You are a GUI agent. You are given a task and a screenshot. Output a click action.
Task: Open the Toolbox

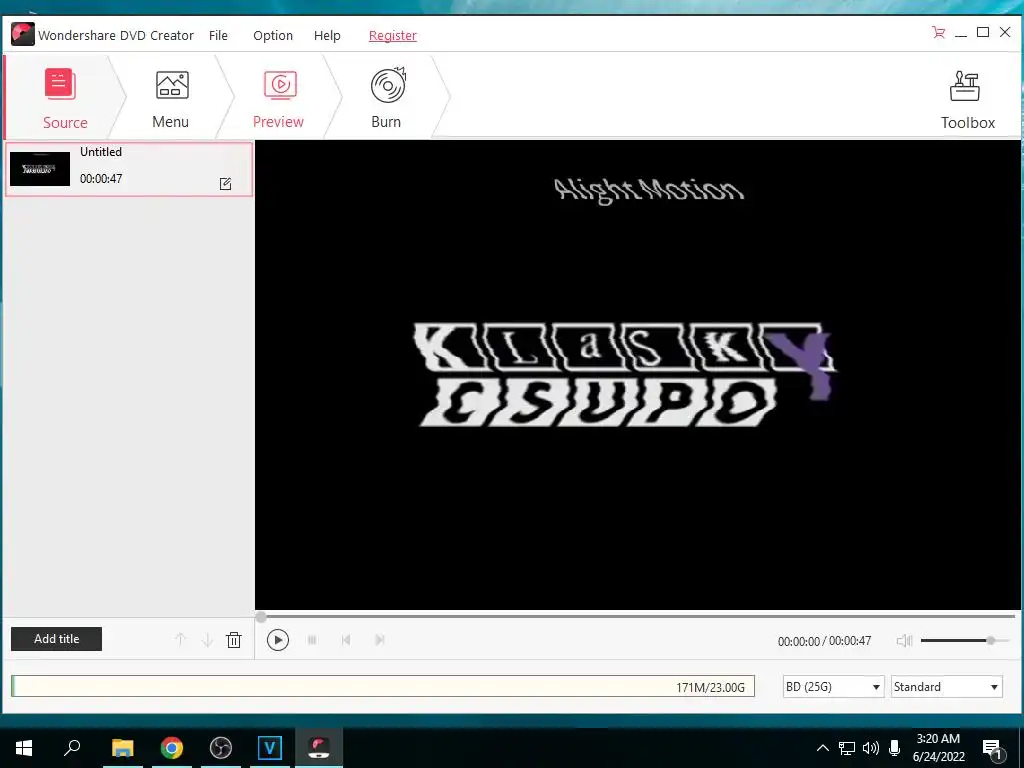[x=967, y=99]
